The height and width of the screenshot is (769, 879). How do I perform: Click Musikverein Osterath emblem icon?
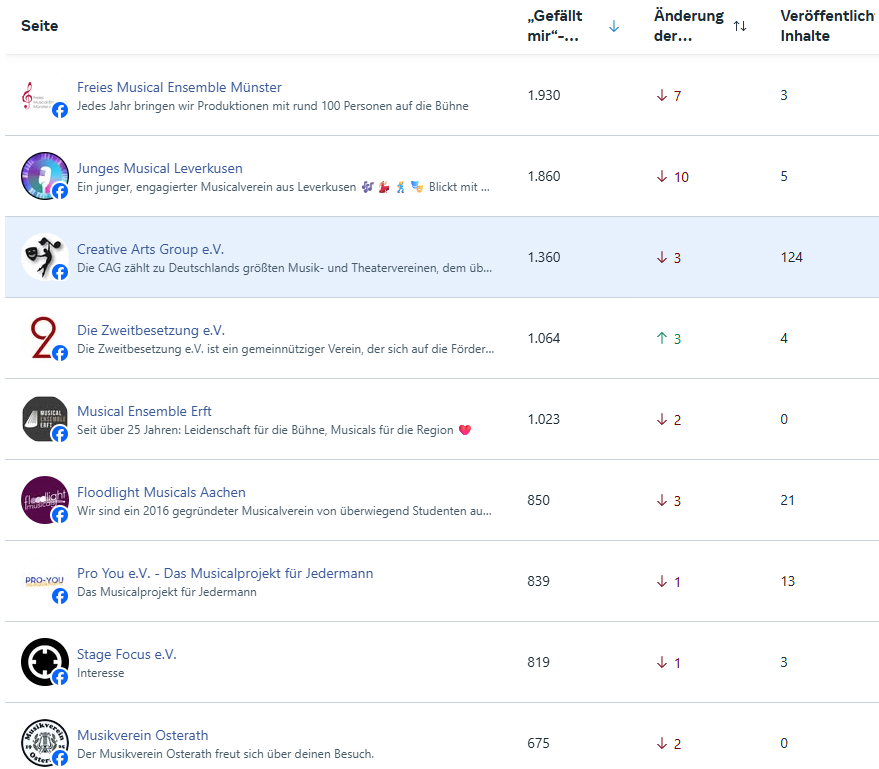(x=44, y=744)
